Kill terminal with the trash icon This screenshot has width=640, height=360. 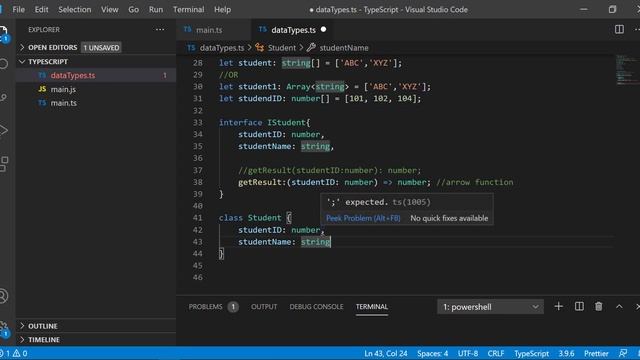tap(598, 307)
